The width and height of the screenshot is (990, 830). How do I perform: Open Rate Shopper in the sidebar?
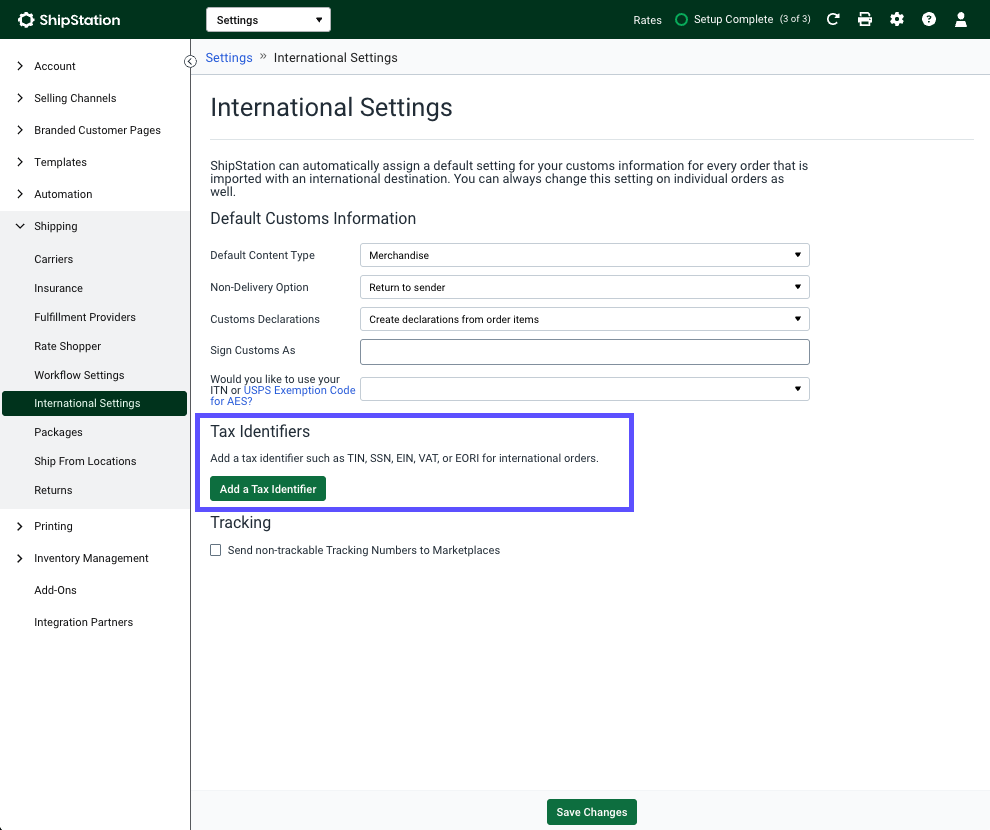68,347
